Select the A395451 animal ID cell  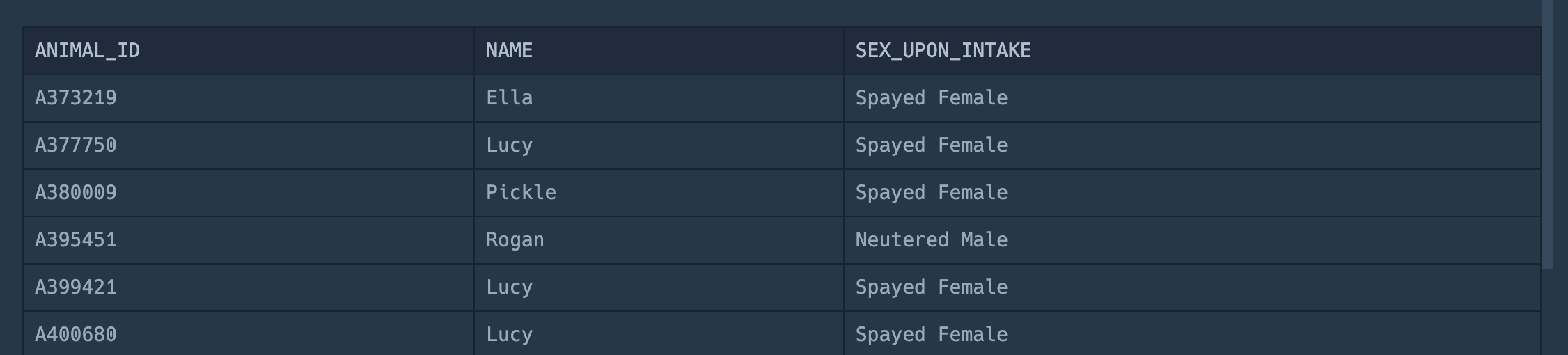(x=249, y=240)
